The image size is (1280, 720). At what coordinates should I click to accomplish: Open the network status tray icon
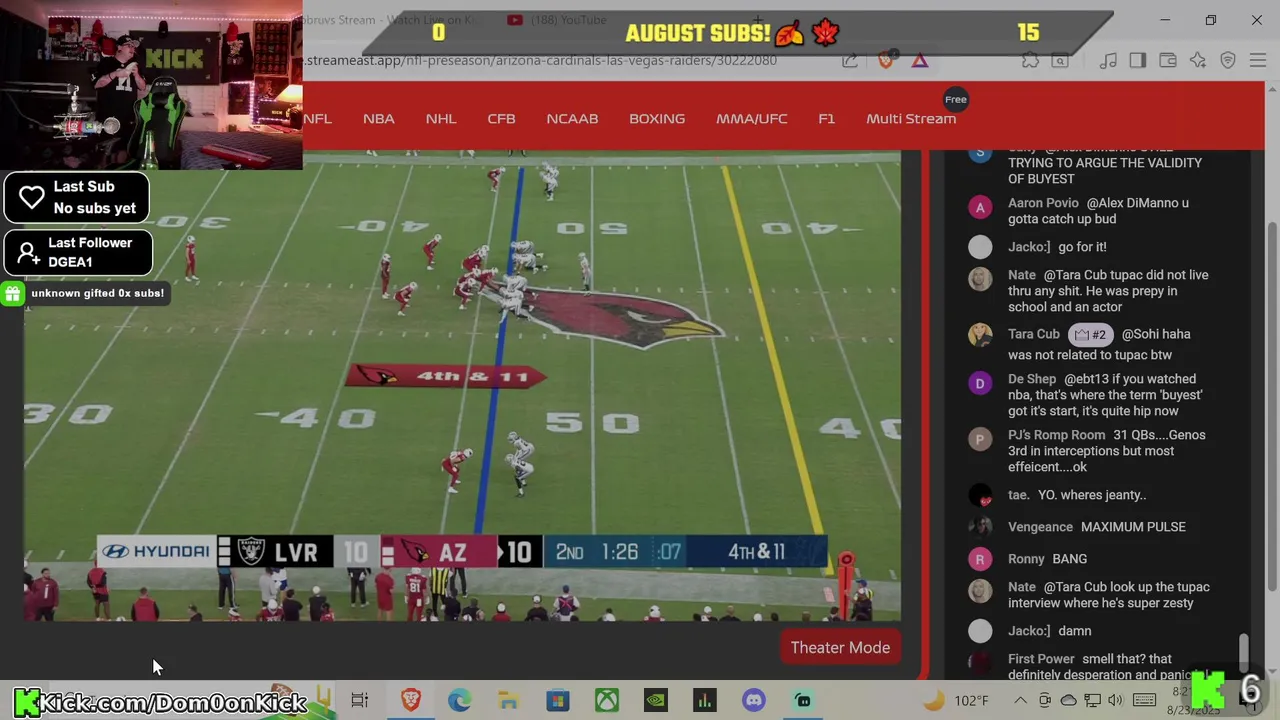click(x=1092, y=700)
